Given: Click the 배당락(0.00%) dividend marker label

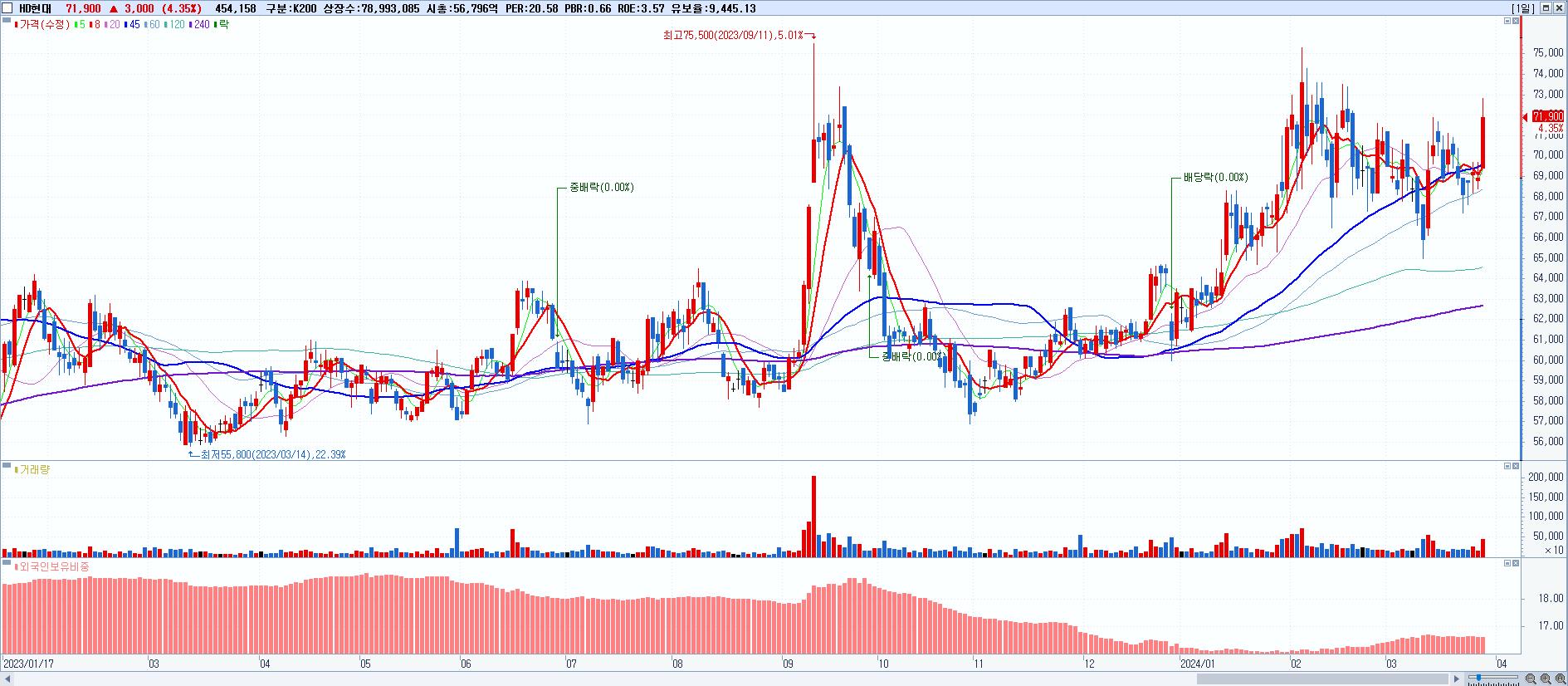Looking at the screenshot, I should (1215, 178).
